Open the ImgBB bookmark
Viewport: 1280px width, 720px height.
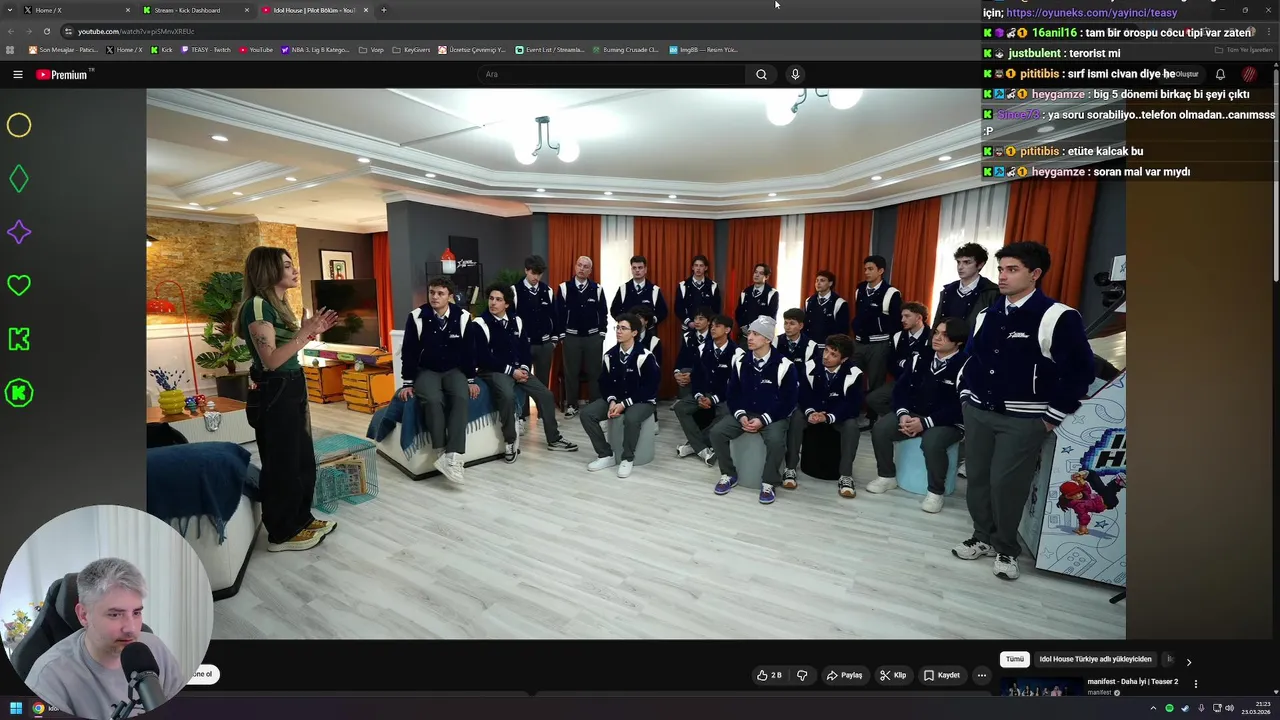[704, 49]
